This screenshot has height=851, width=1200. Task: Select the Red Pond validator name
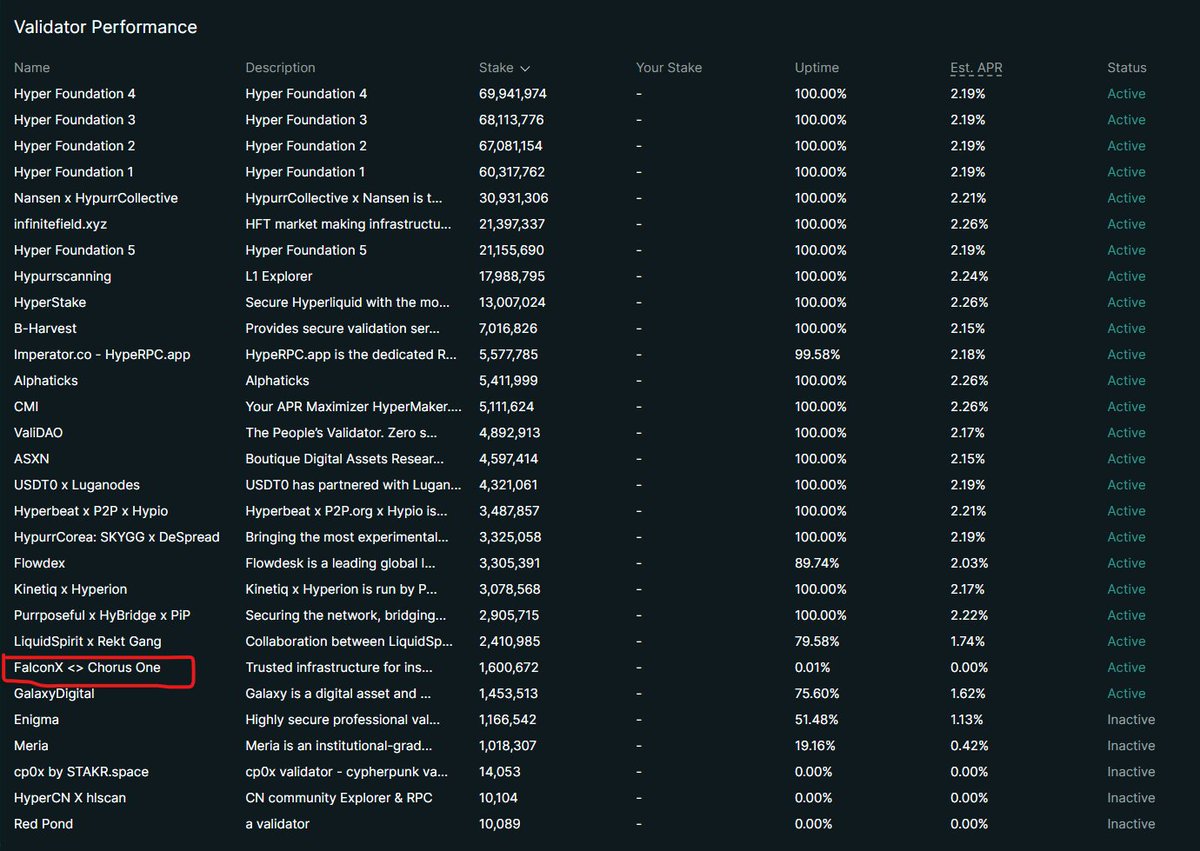tap(44, 823)
